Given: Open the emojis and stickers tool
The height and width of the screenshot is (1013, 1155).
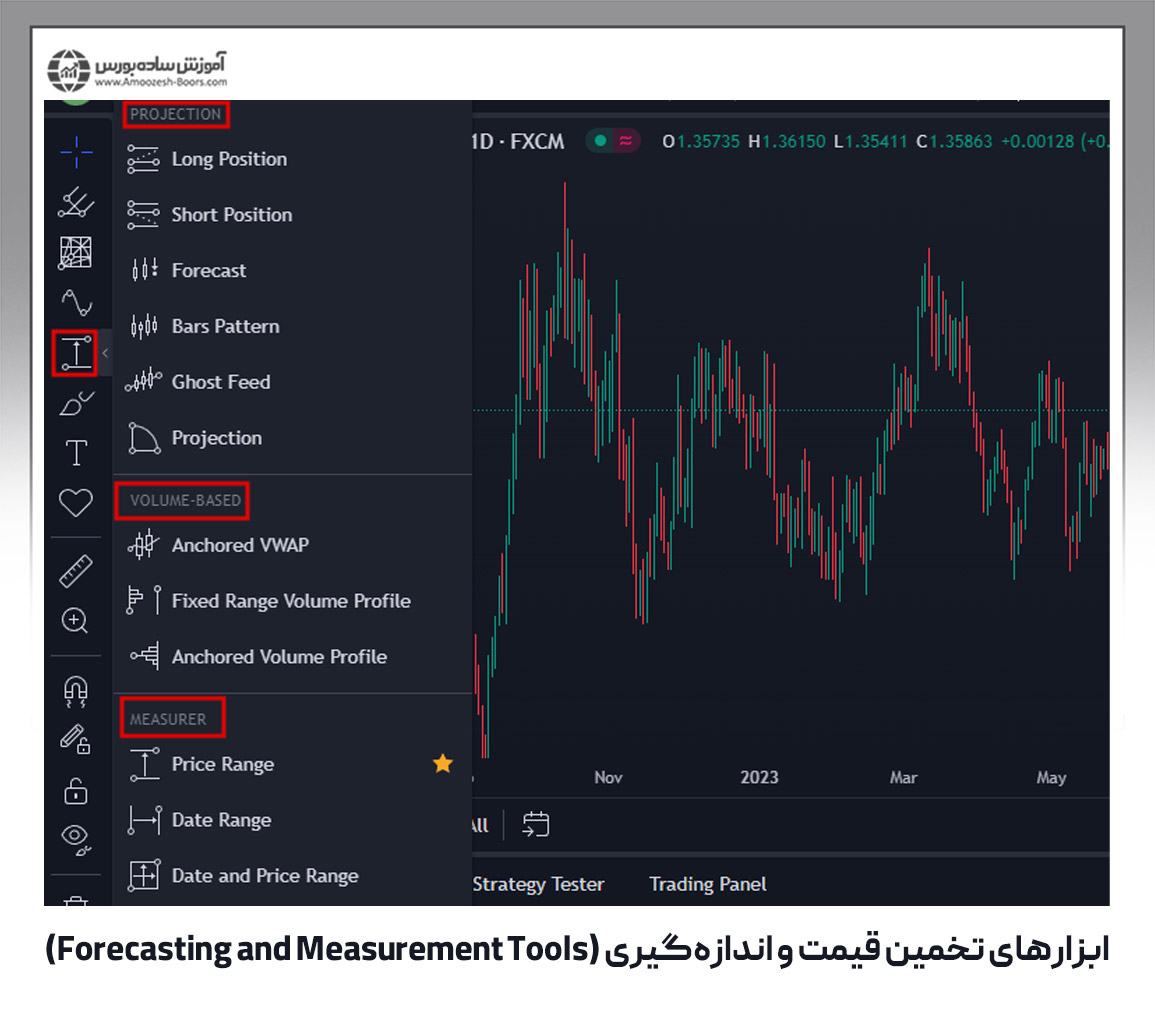Looking at the screenshot, I should point(76,503).
